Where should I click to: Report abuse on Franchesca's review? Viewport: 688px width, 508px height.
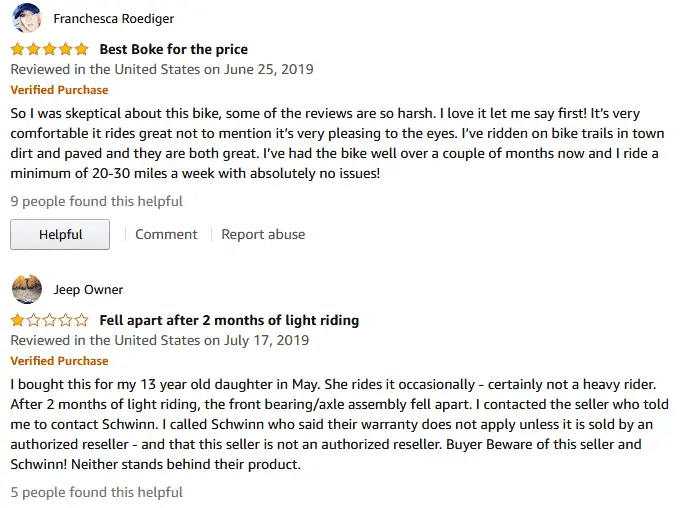click(x=263, y=234)
